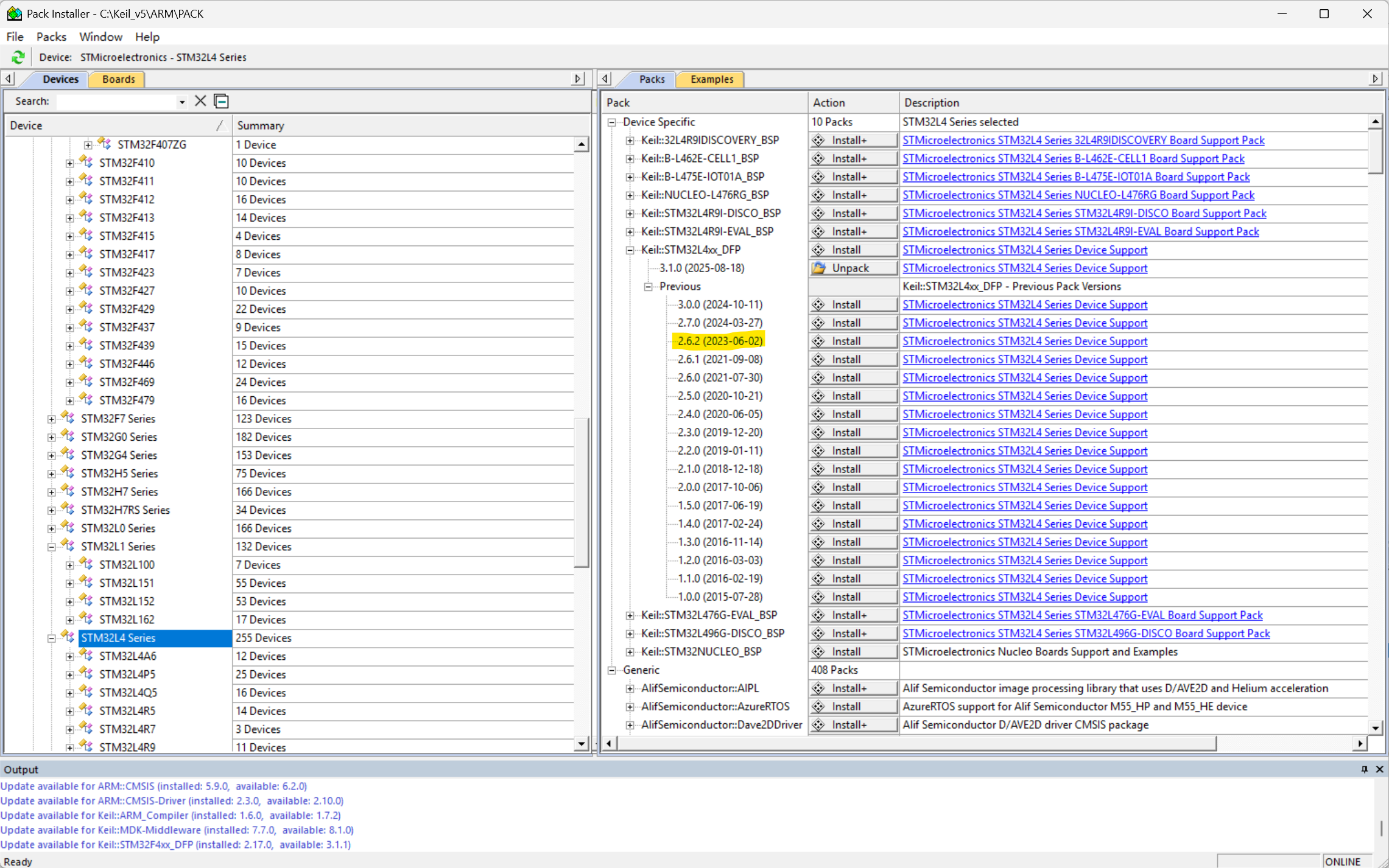
Task: Expand the STM32L4A6 device node
Action: point(70,656)
